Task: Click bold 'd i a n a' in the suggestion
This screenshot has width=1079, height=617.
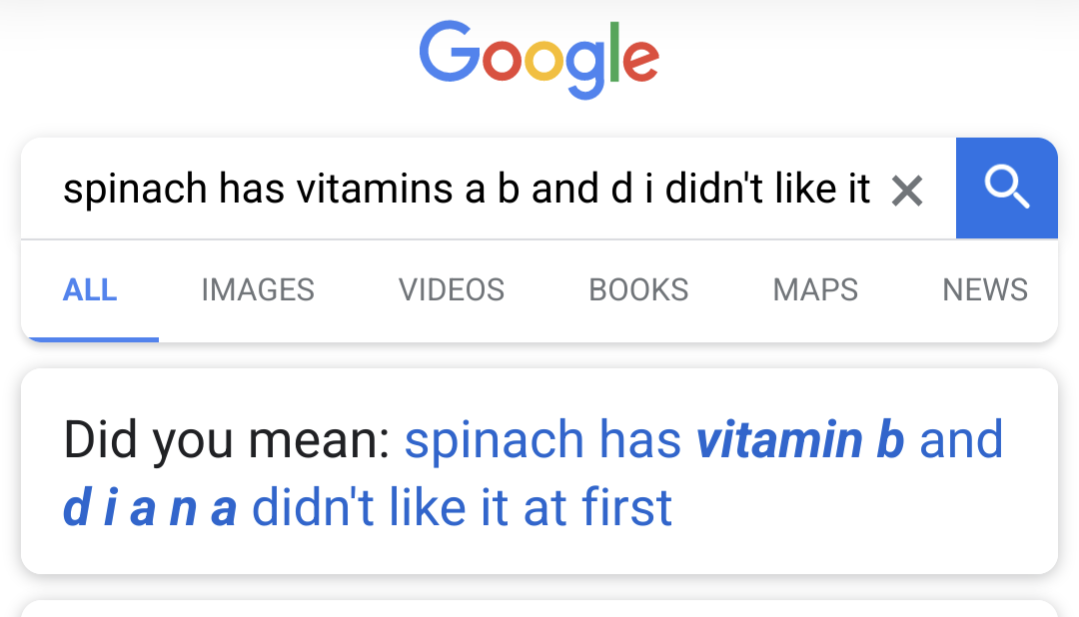Action: pyautogui.click(x=150, y=507)
